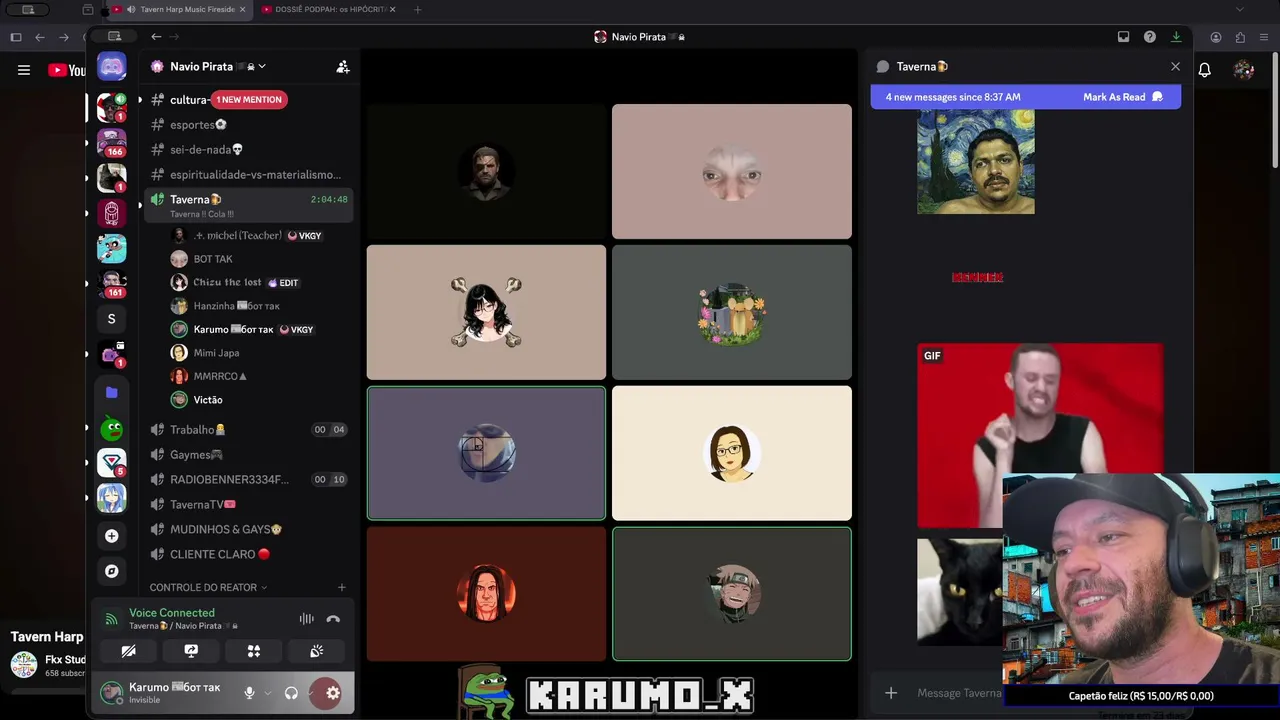Join the Trabalho voice channel
The height and width of the screenshot is (720, 1280).
[249, 430]
